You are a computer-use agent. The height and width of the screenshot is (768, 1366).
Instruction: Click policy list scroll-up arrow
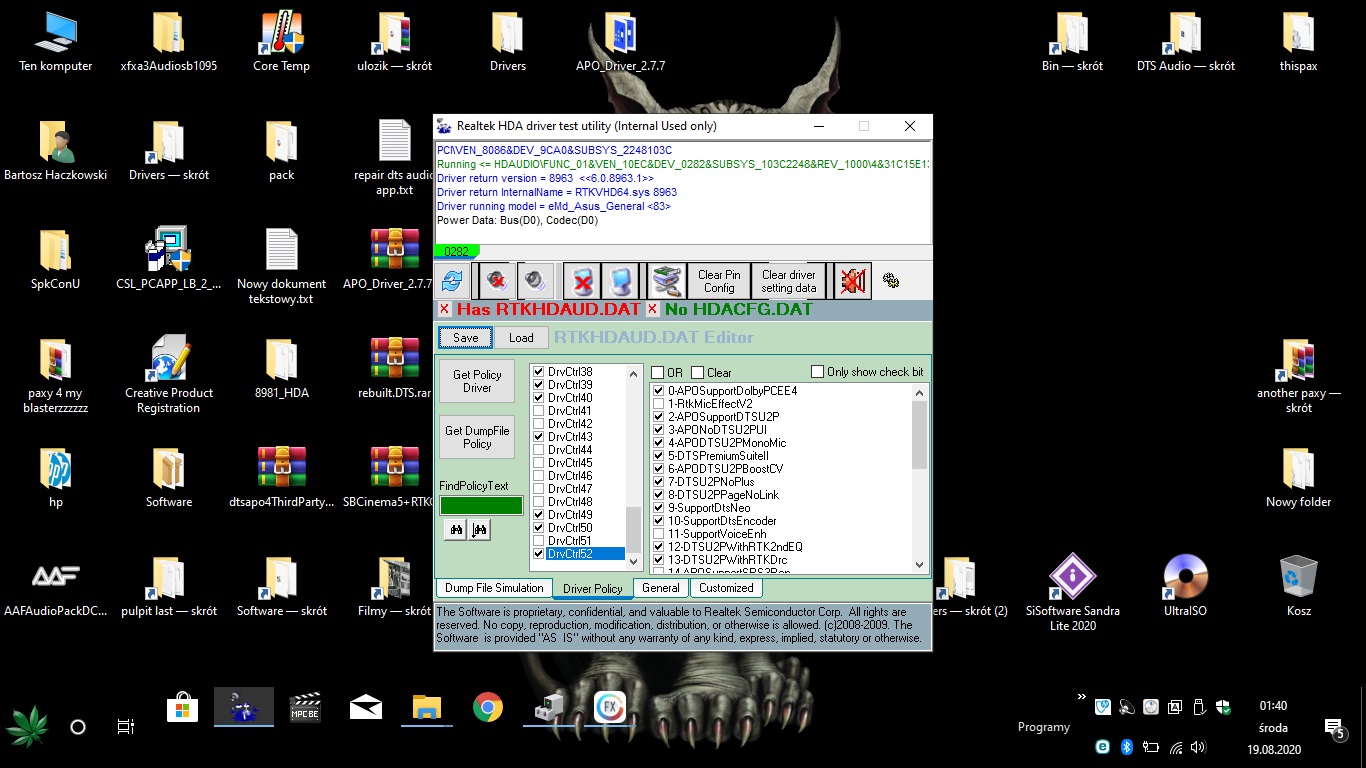[x=920, y=392]
